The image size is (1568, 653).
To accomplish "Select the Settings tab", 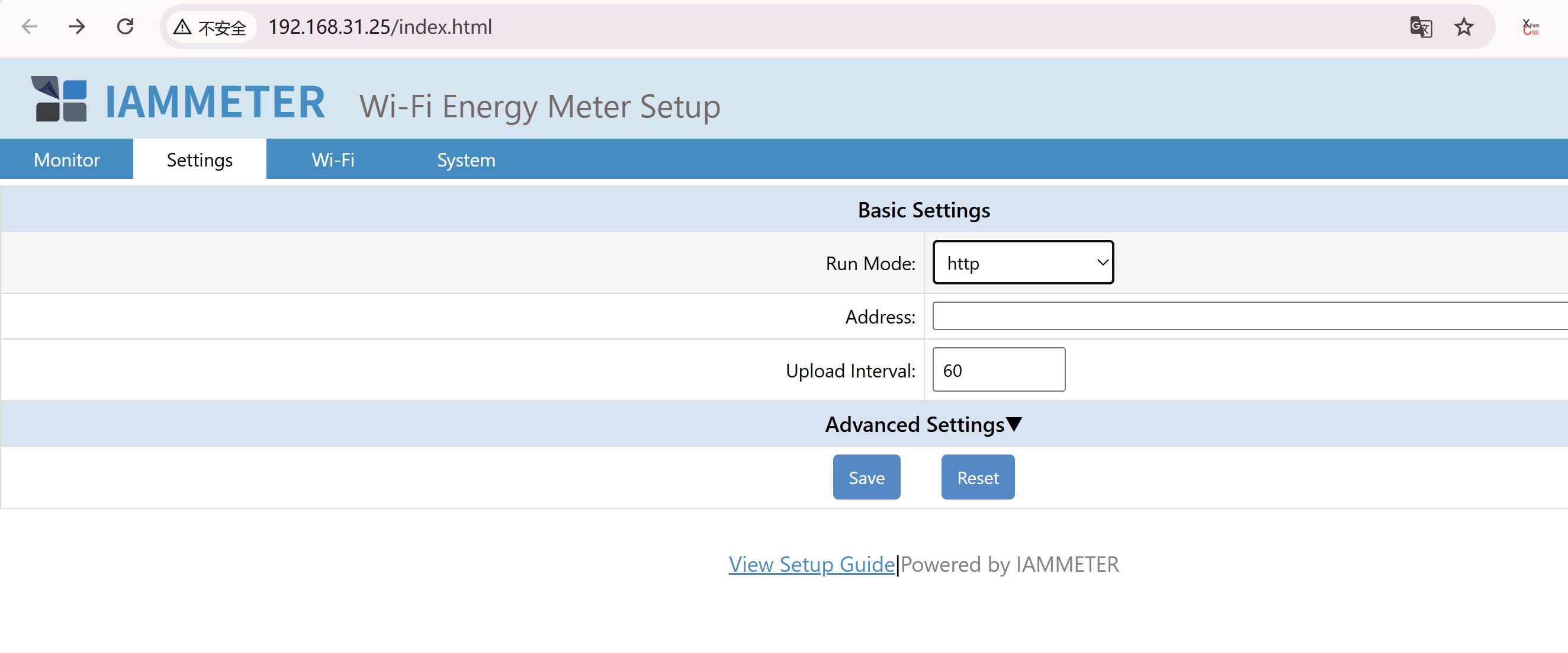I will click(x=200, y=159).
